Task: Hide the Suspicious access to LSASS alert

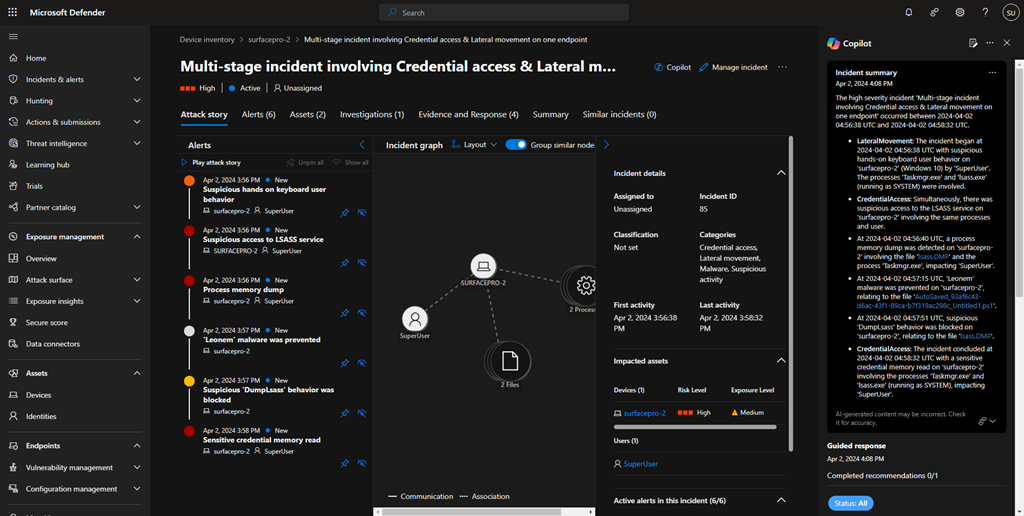Action: pos(362,263)
